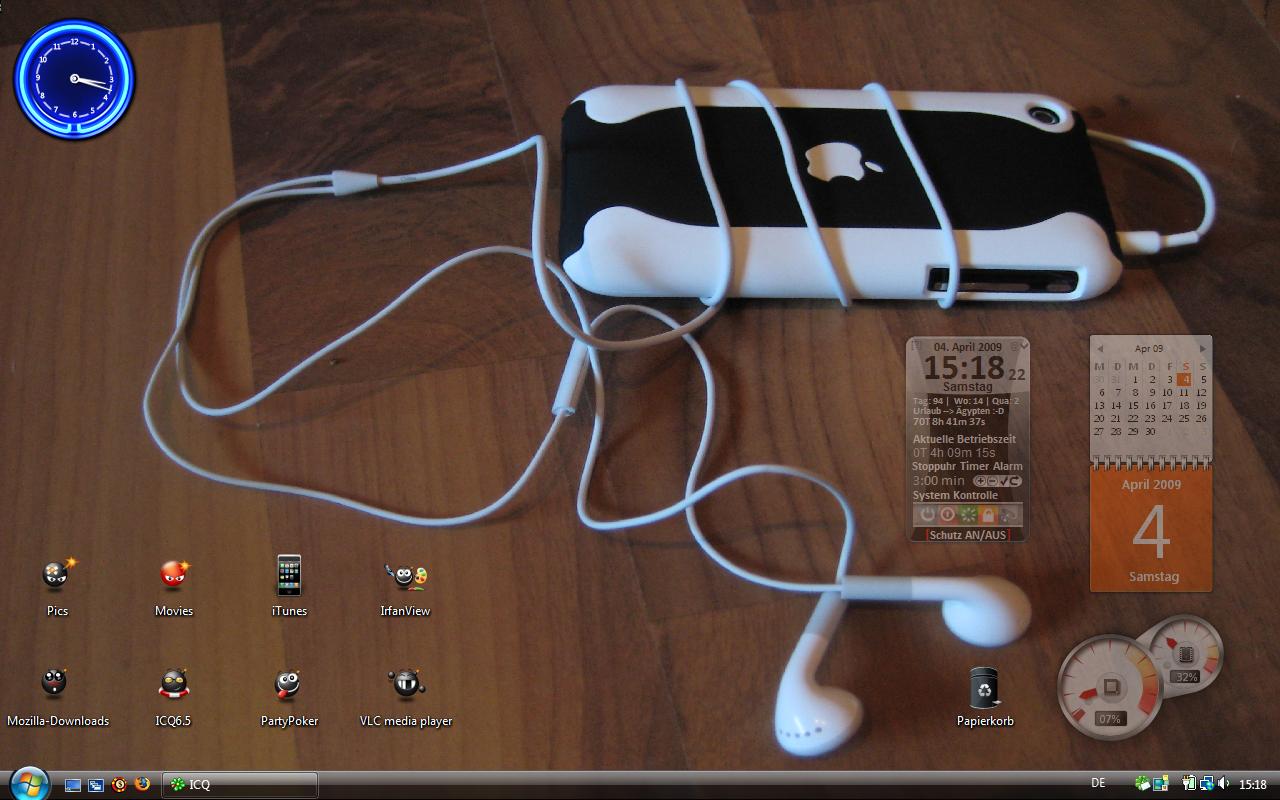Launch the ICQ6.5 desktop shortcut

[174, 698]
